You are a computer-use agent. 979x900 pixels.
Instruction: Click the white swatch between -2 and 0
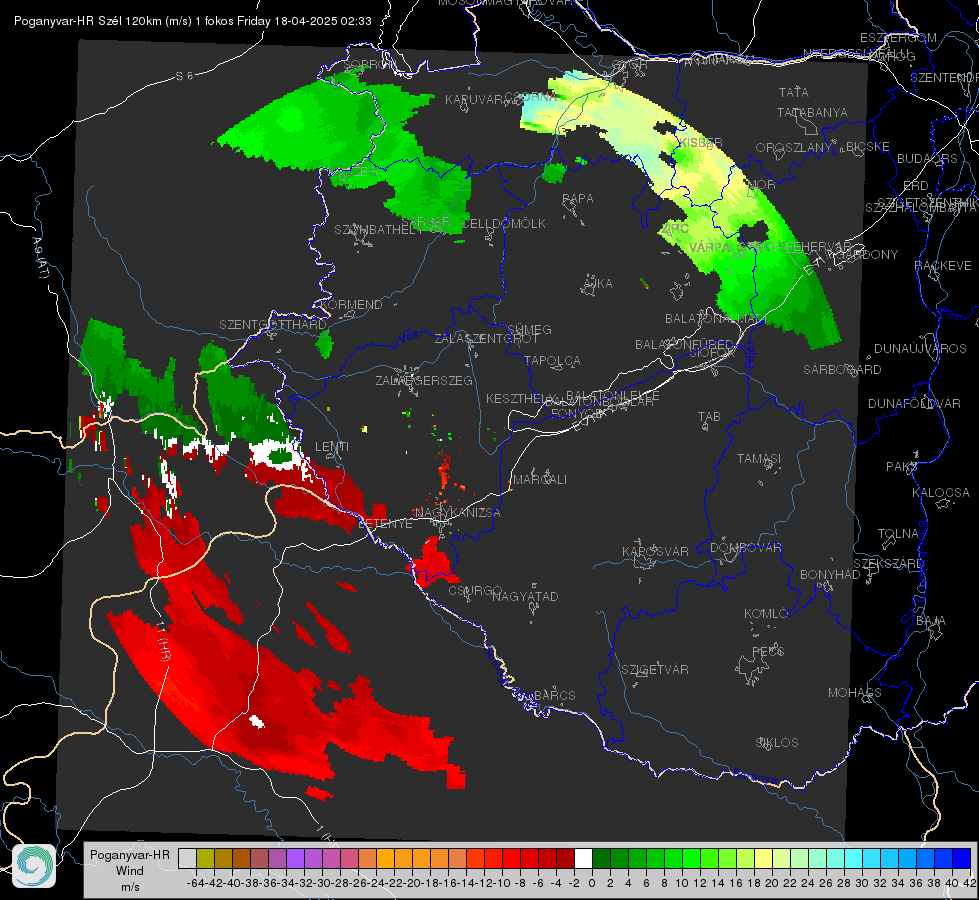pyautogui.click(x=583, y=858)
